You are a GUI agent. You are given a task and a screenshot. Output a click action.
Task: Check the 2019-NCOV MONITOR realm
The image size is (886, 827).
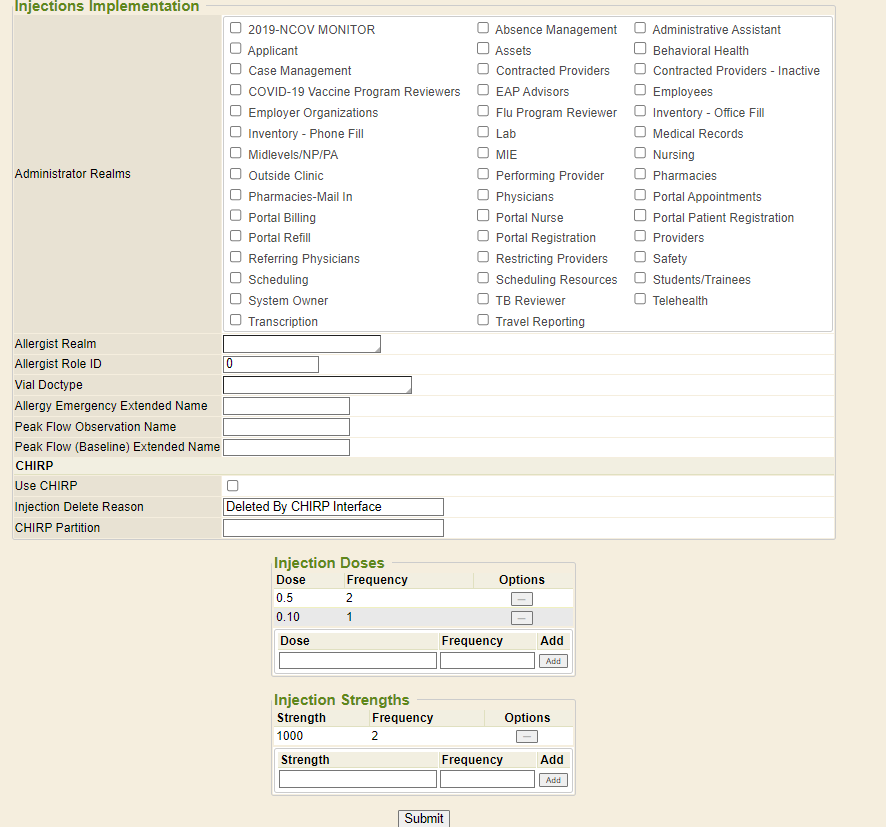tap(236, 29)
